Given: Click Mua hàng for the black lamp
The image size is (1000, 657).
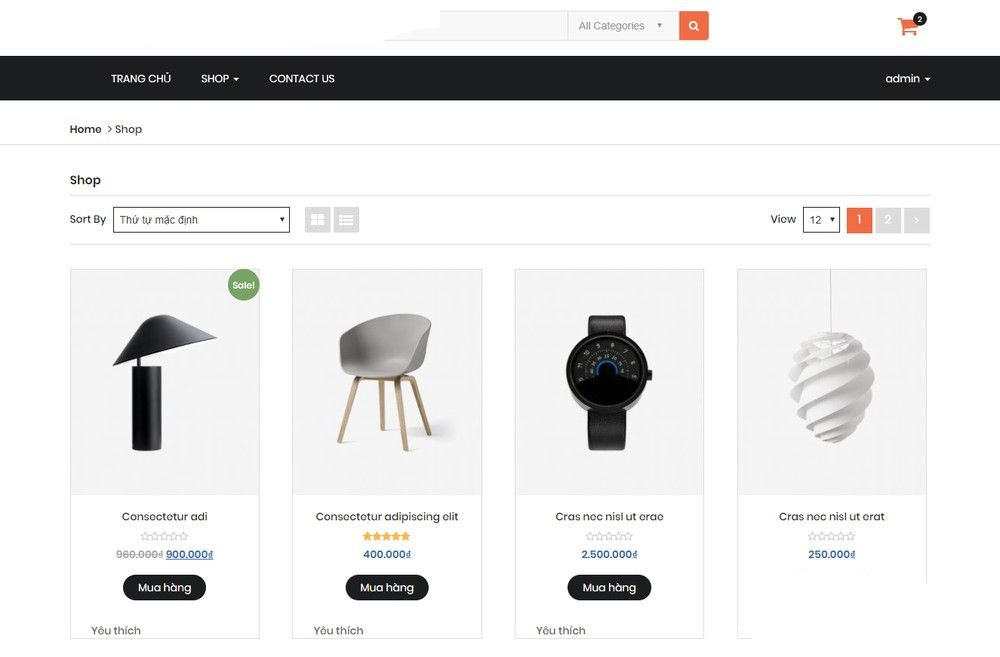Looking at the screenshot, I should (164, 587).
